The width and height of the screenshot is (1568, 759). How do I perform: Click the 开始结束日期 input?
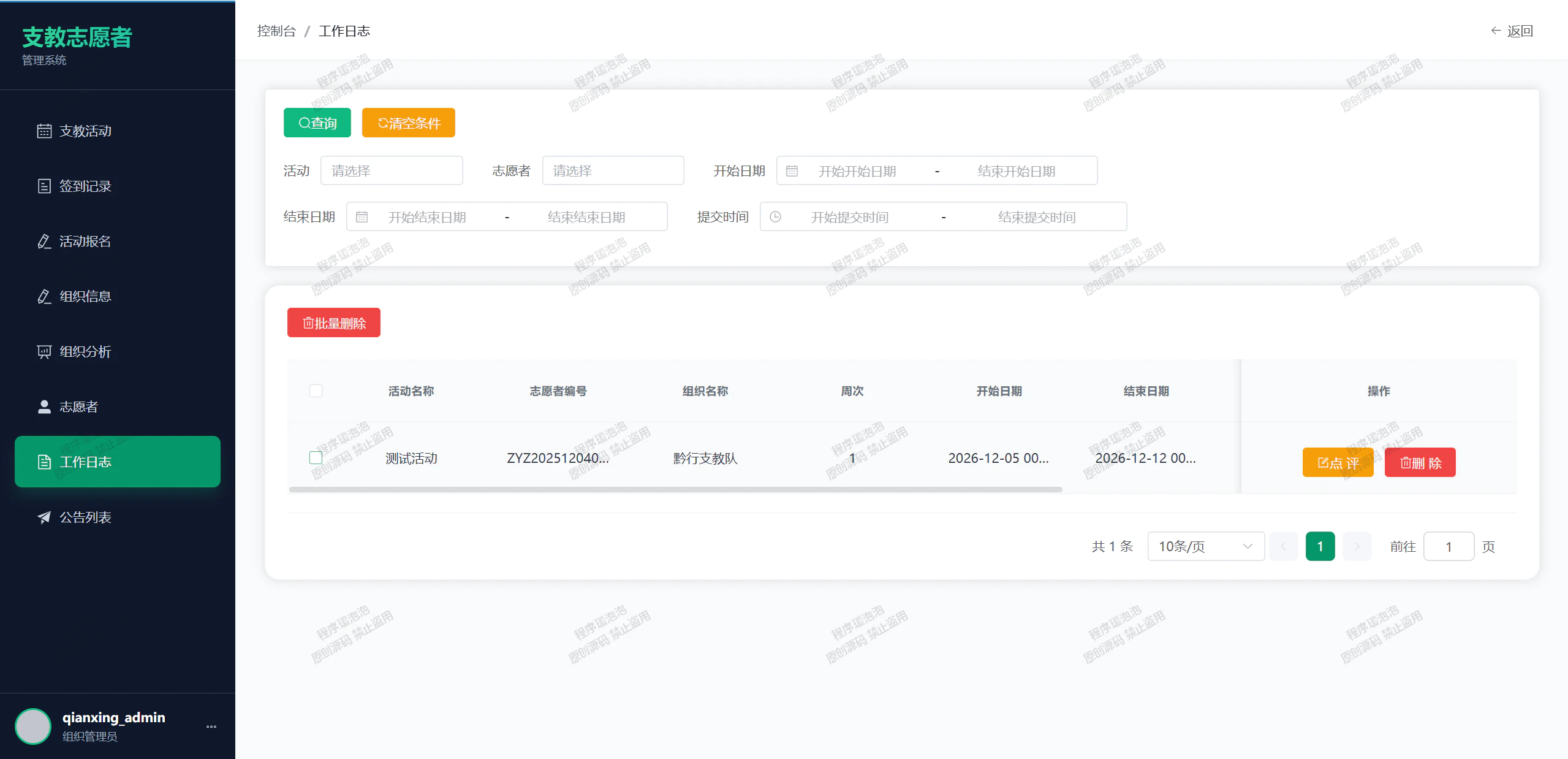click(x=427, y=217)
